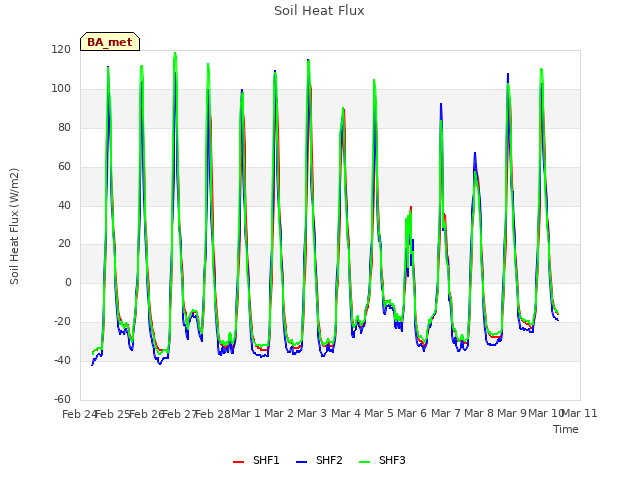
Task: Toggle the SHF1 series in the legend
Action: click(256, 460)
